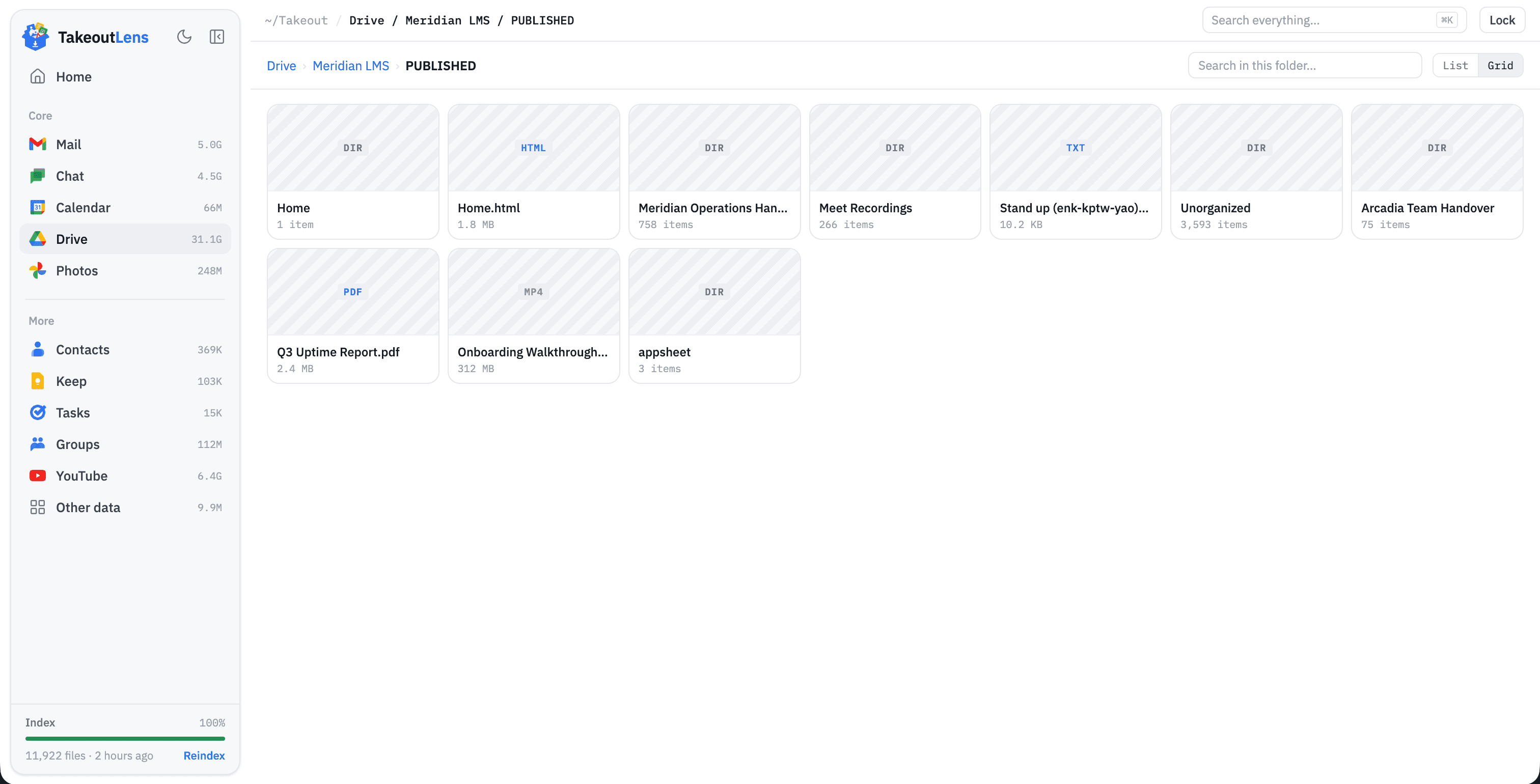Open the Home.html file thumbnail
Screen dimensions: 1540x784
[533, 148]
